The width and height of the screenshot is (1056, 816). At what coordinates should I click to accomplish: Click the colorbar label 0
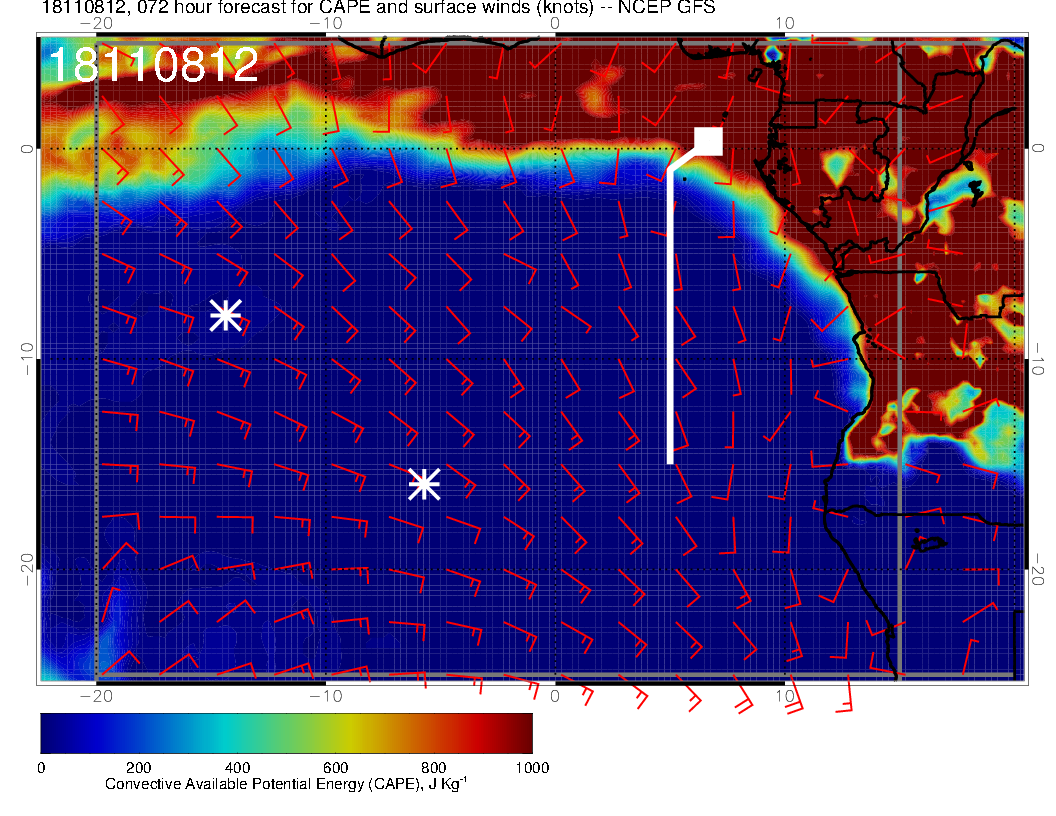tap(41, 768)
